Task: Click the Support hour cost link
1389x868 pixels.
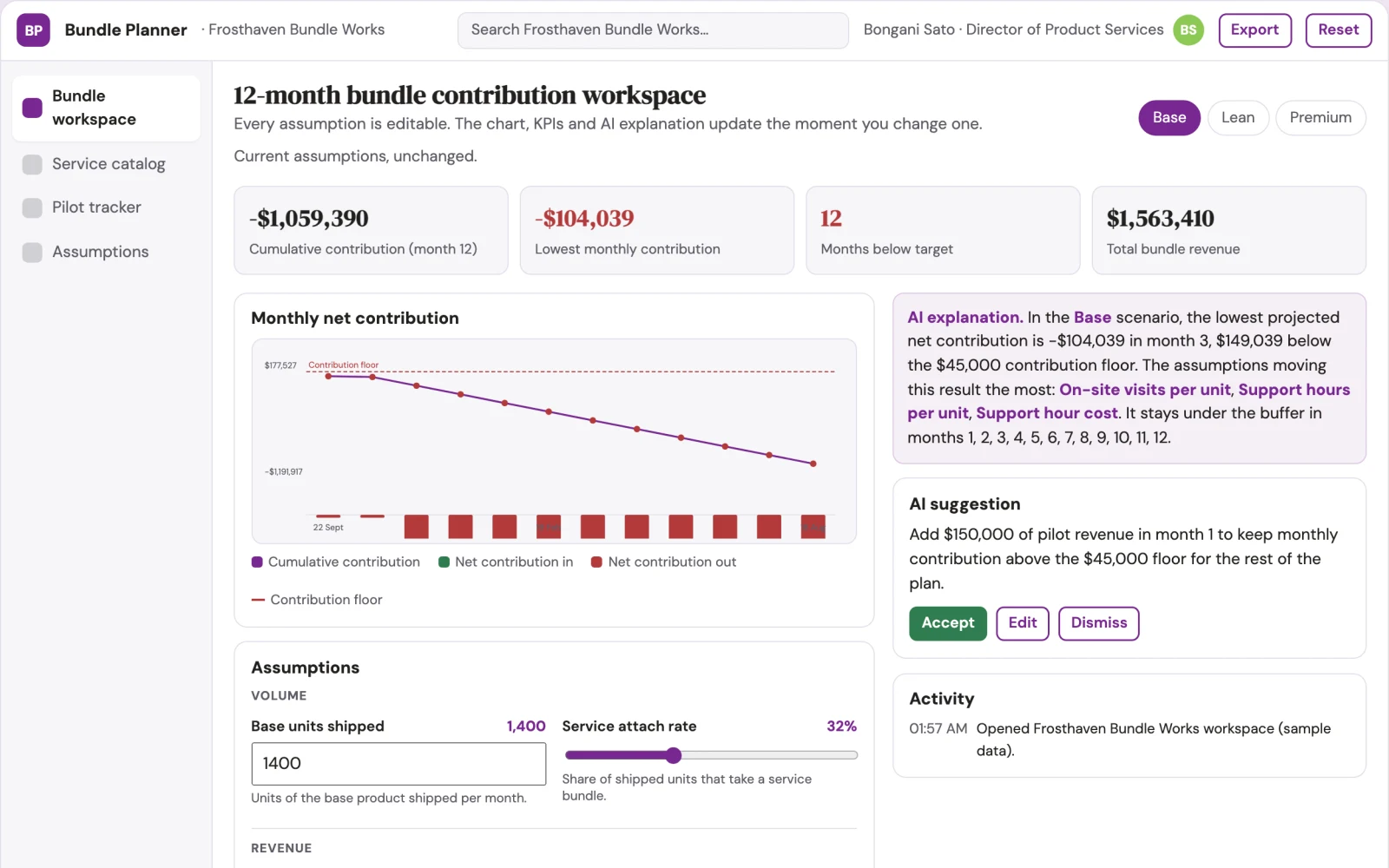Action: (x=1047, y=414)
